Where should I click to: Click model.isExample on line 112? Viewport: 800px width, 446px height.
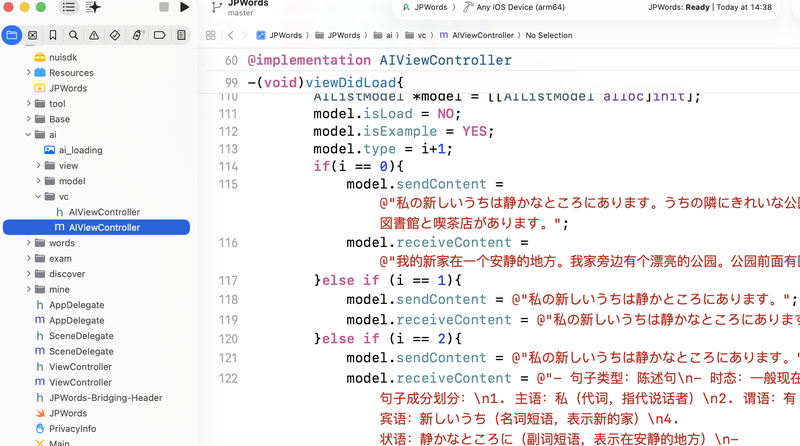375,132
